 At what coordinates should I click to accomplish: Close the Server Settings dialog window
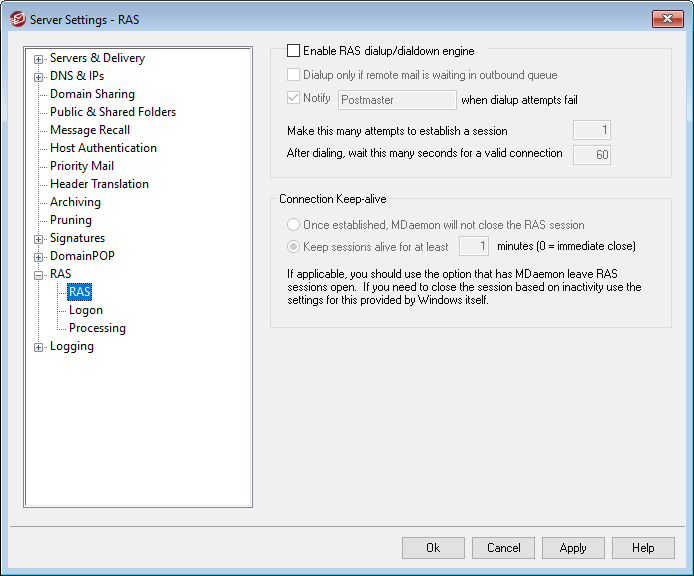665,18
